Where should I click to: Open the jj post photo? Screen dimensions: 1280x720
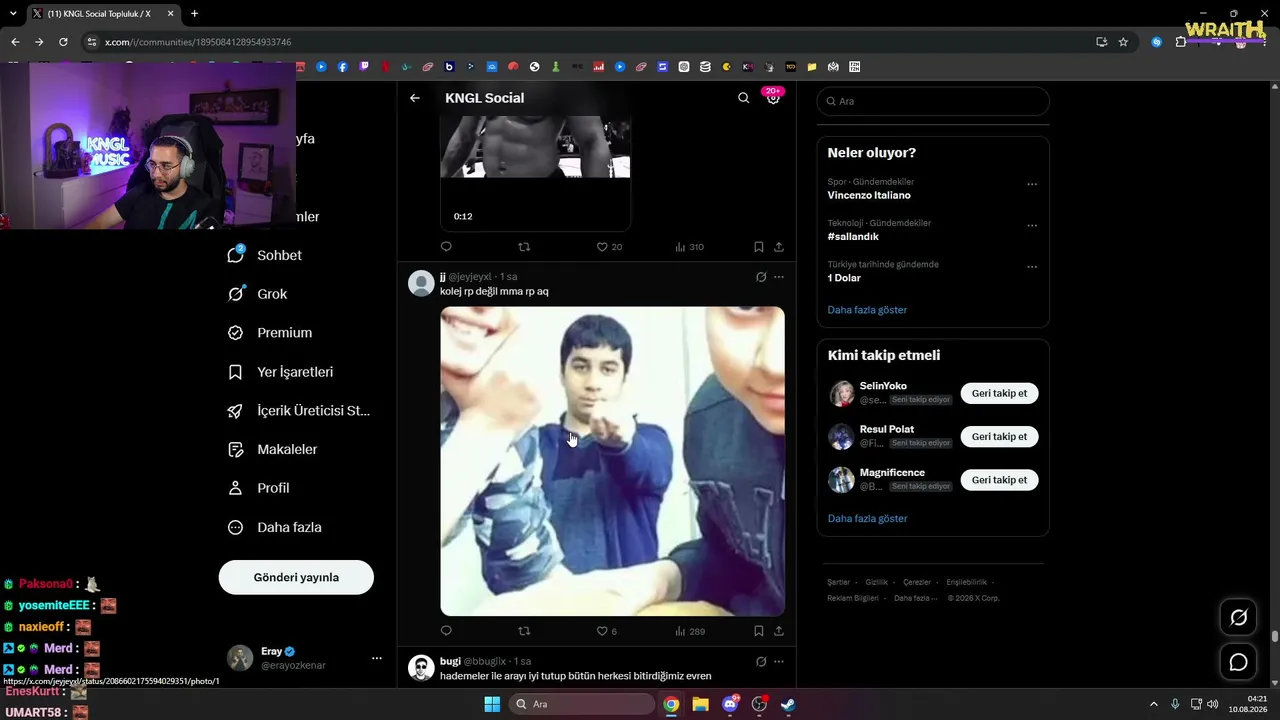click(612, 461)
